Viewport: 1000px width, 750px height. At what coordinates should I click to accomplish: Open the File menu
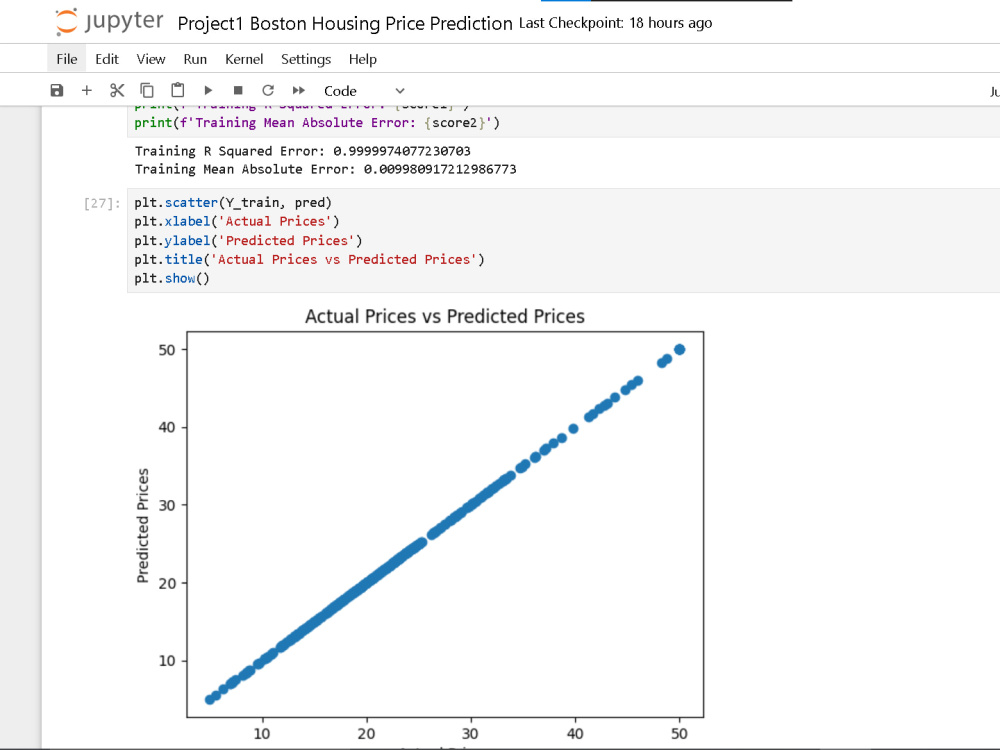pyautogui.click(x=66, y=59)
